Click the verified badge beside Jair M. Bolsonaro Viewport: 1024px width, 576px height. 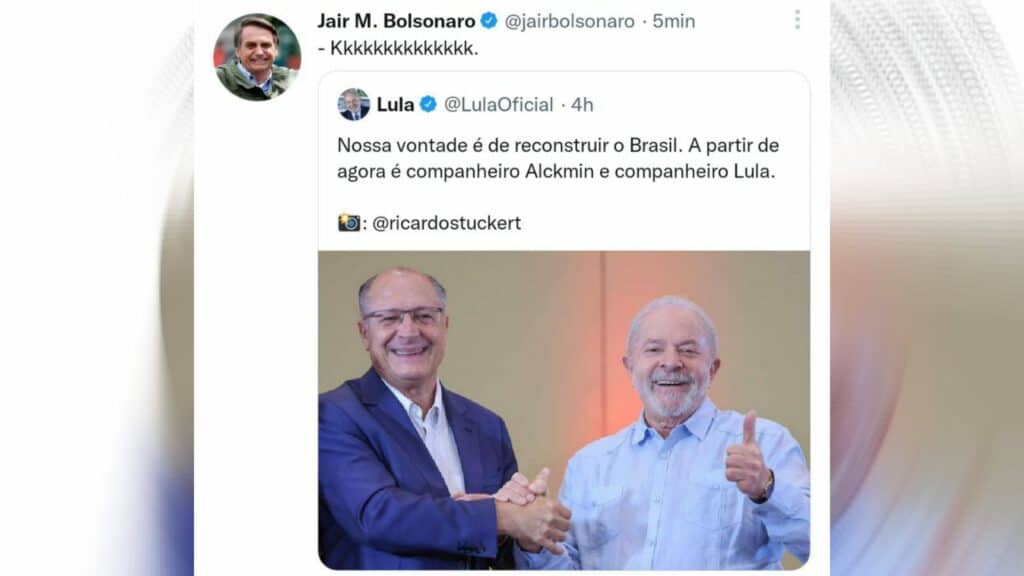pos(488,21)
